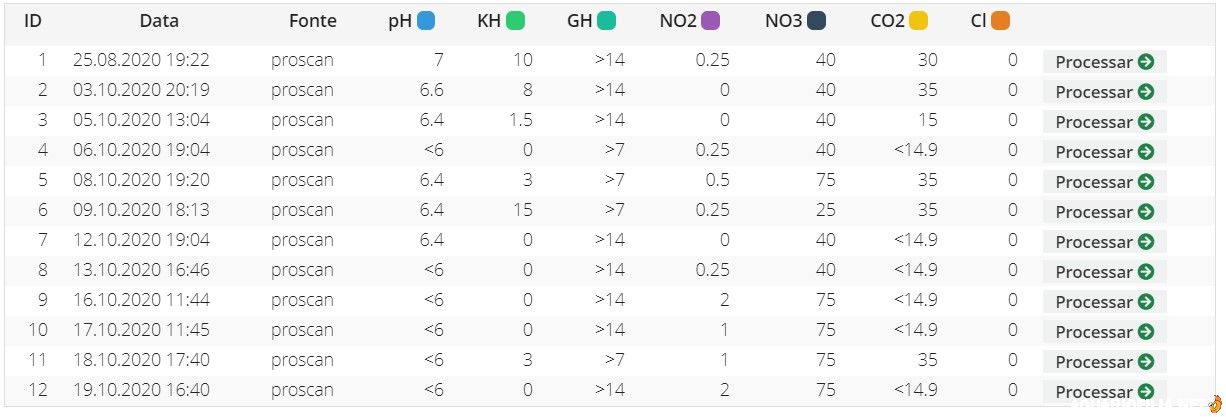Click the teal GH color swatch

click(x=606, y=20)
